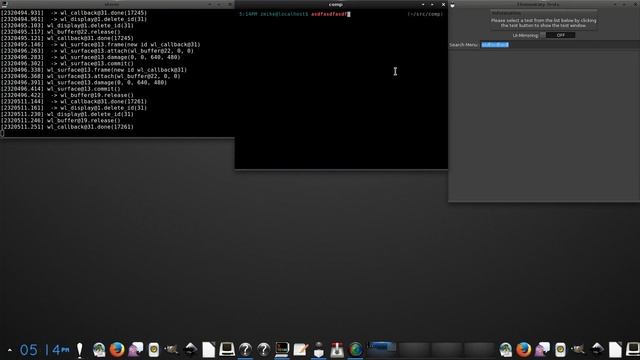Image resolution: width=640 pixels, height=360 pixels.
Task: Launch GIMP from the icon group after the pager
Action: (578, 350)
